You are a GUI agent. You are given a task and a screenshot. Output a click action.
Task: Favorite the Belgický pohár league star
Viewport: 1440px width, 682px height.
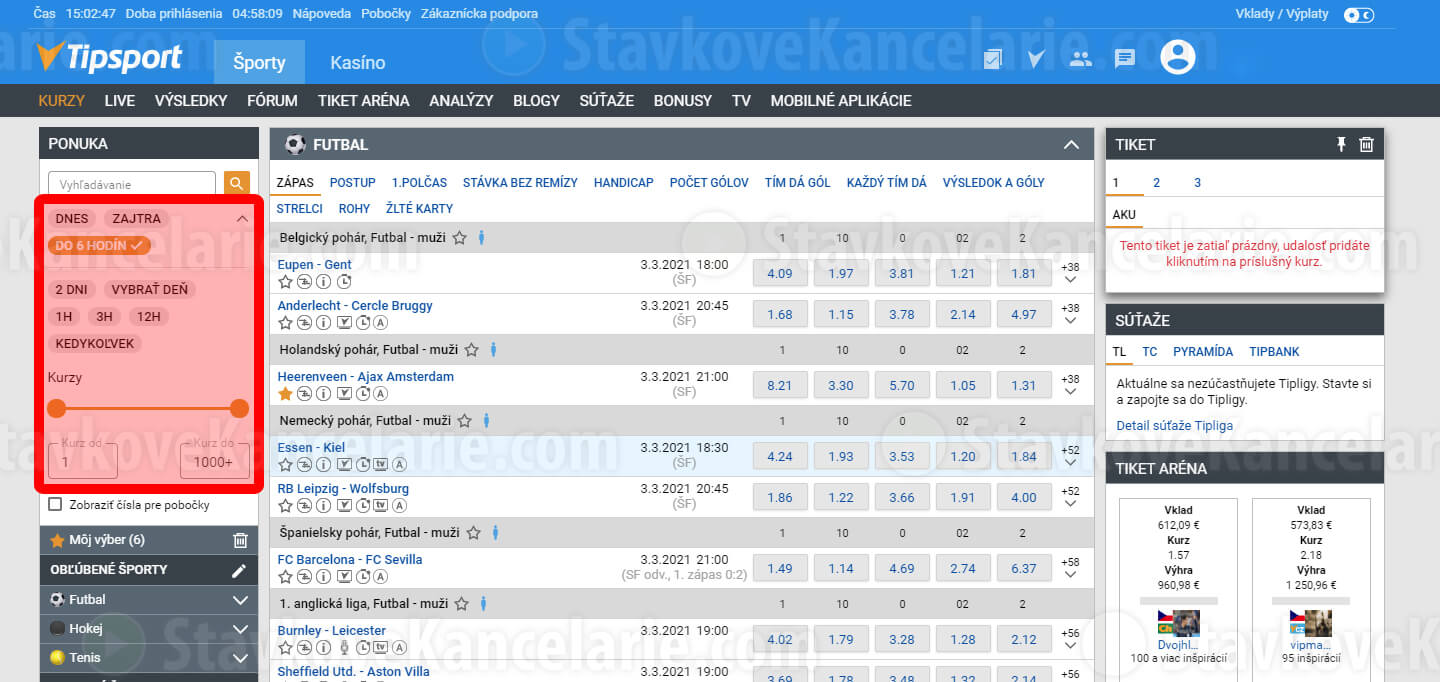pyautogui.click(x=459, y=238)
